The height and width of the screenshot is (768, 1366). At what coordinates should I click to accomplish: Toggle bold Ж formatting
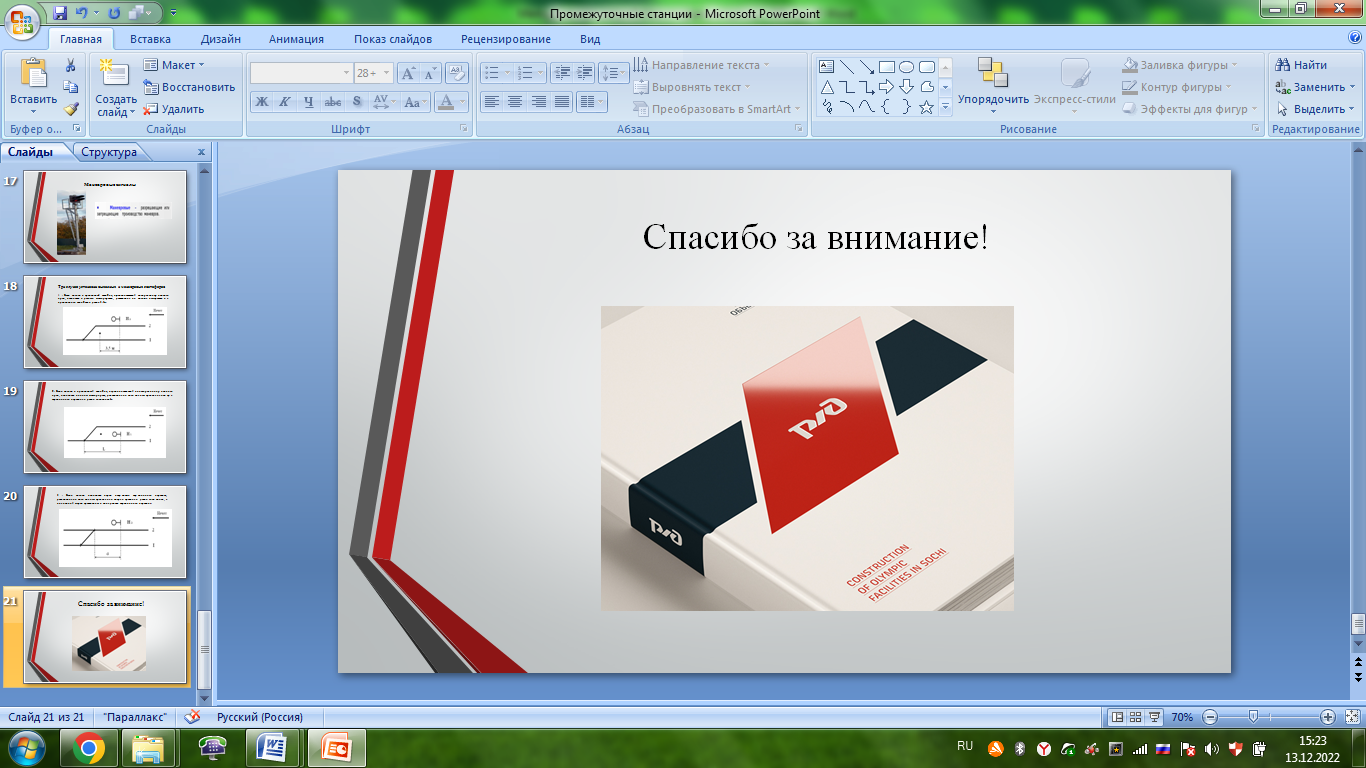261,101
